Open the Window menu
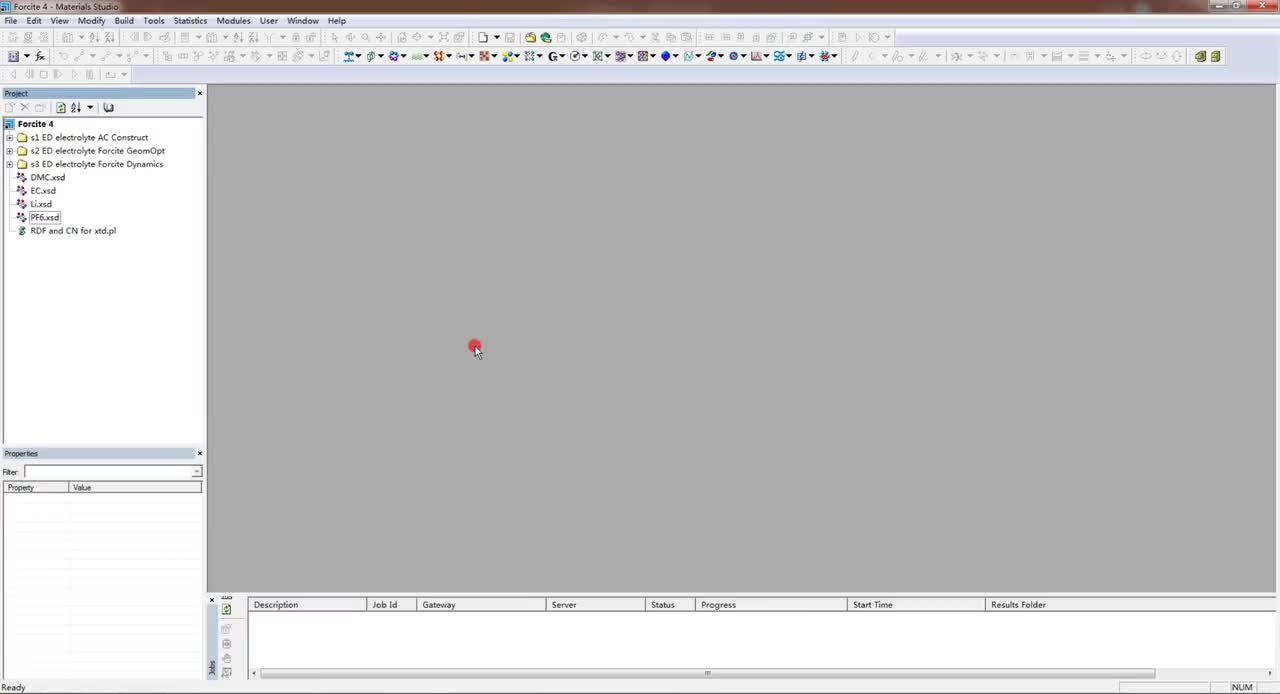 click(x=302, y=21)
